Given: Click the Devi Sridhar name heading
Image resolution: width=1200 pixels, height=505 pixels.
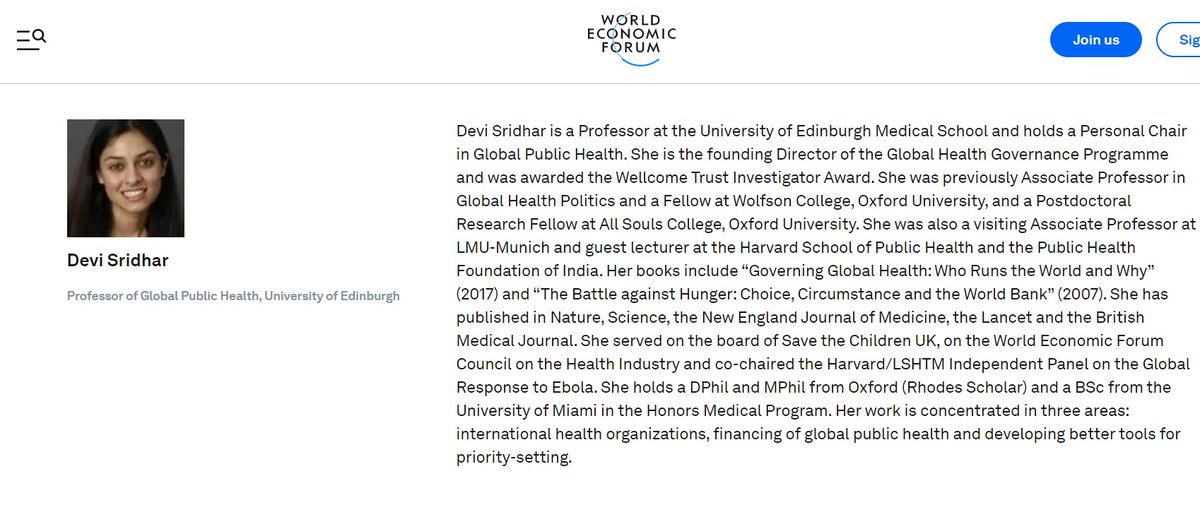Looking at the screenshot, I should click(x=115, y=262).
